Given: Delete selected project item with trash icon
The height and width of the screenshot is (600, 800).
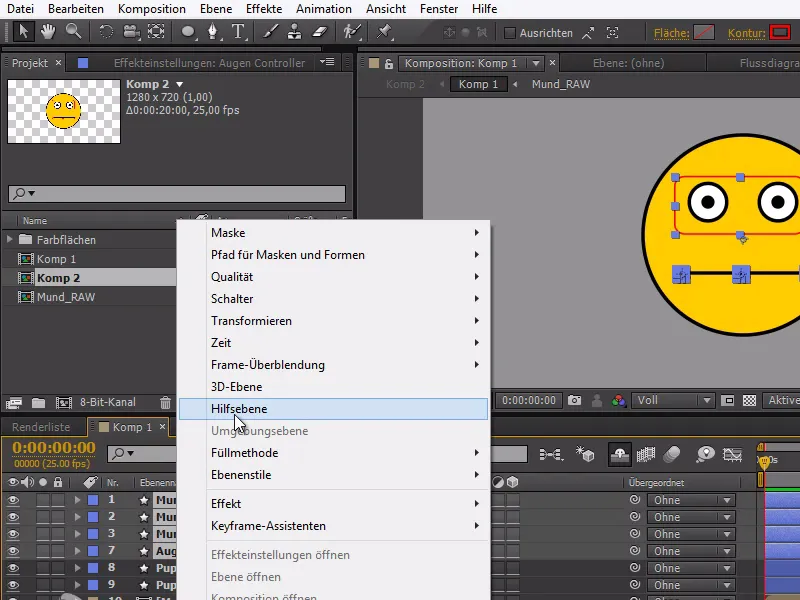Looking at the screenshot, I should click(x=165, y=403).
